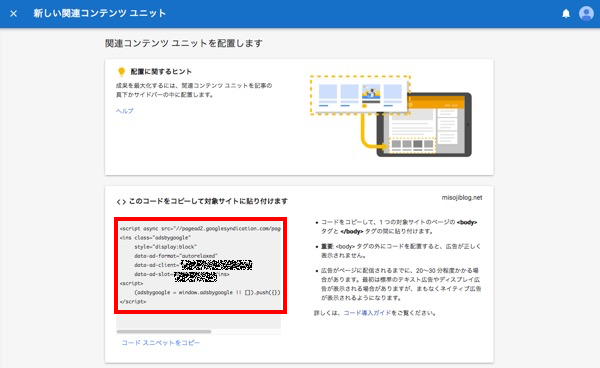This screenshot has width=600, height=368.
Task: Open the notifications bell
Action: click(566, 14)
